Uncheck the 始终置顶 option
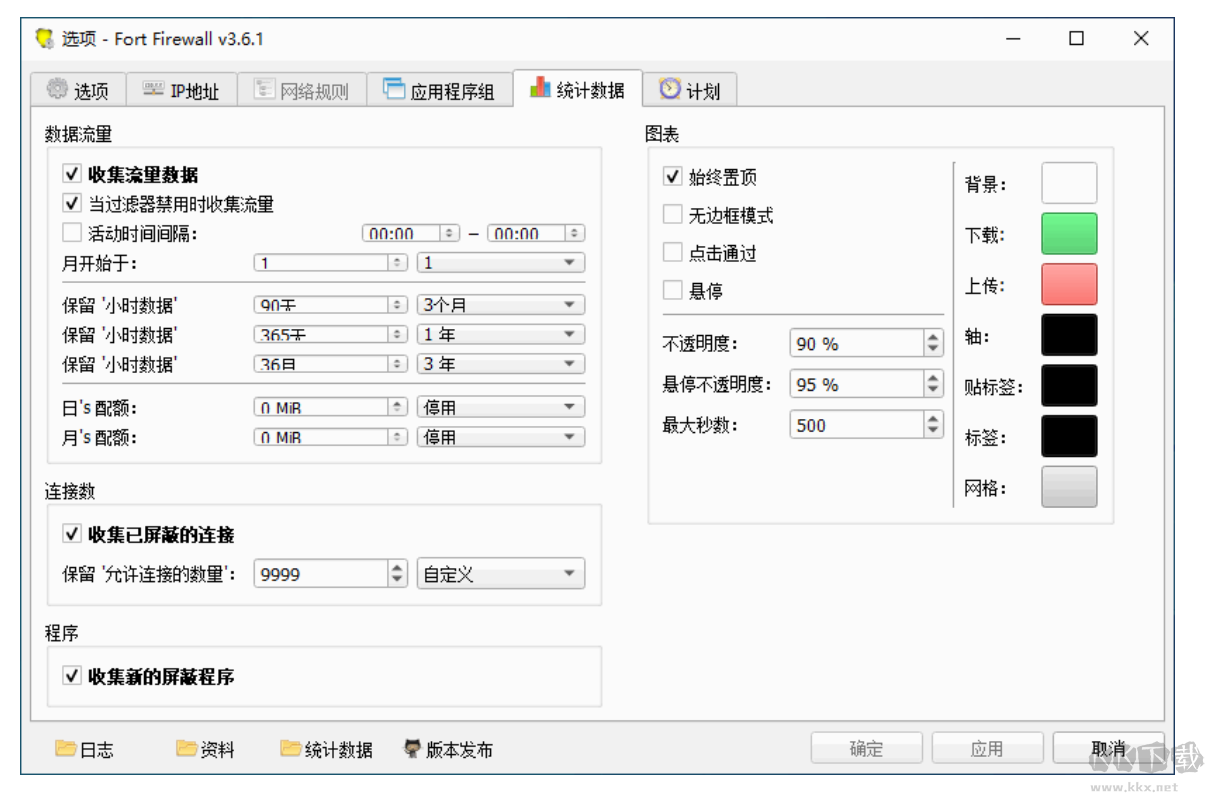Viewport: 1205px width, 794px height. (671, 176)
